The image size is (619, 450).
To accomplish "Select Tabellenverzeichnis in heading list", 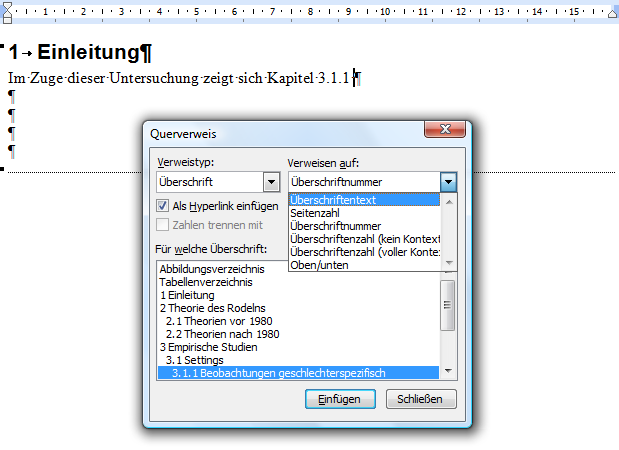I will click(206, 282).
